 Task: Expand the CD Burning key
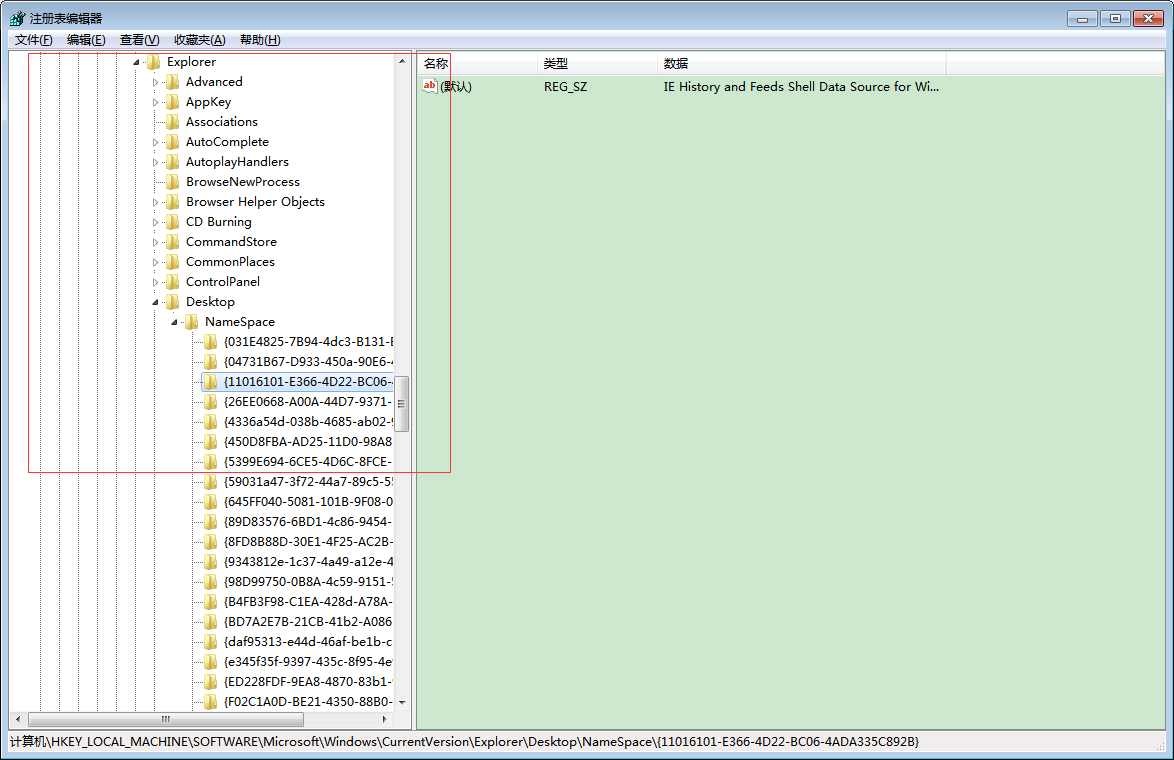pyautogui.click(x=155, y=222)
